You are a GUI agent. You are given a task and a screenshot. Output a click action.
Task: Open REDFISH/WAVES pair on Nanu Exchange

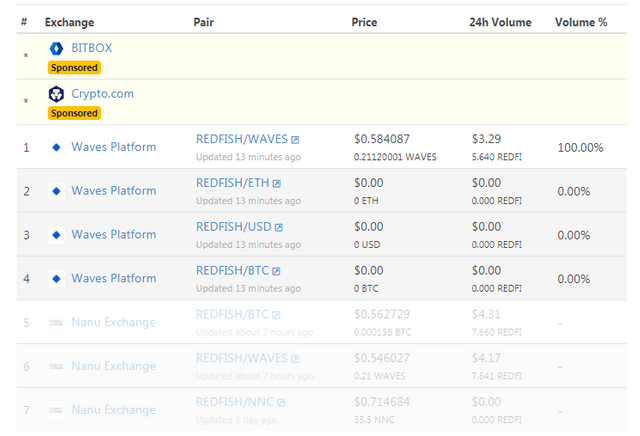242,358
